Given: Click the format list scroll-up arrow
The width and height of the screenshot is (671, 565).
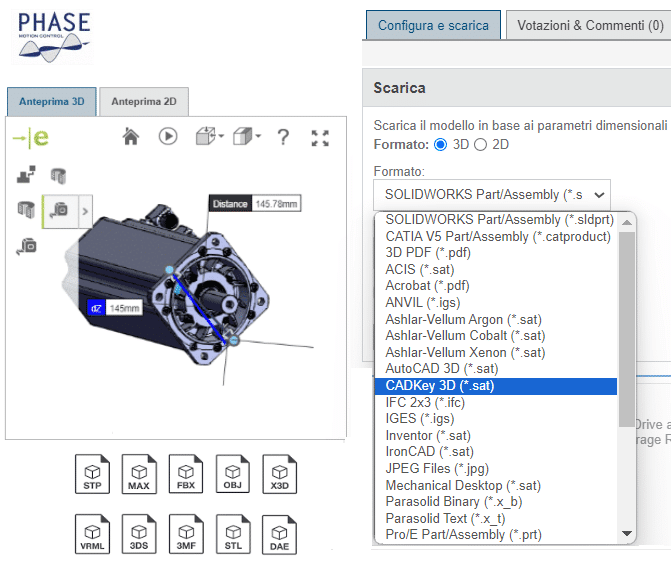Looking at the screenshot, I should pos(627,222).
